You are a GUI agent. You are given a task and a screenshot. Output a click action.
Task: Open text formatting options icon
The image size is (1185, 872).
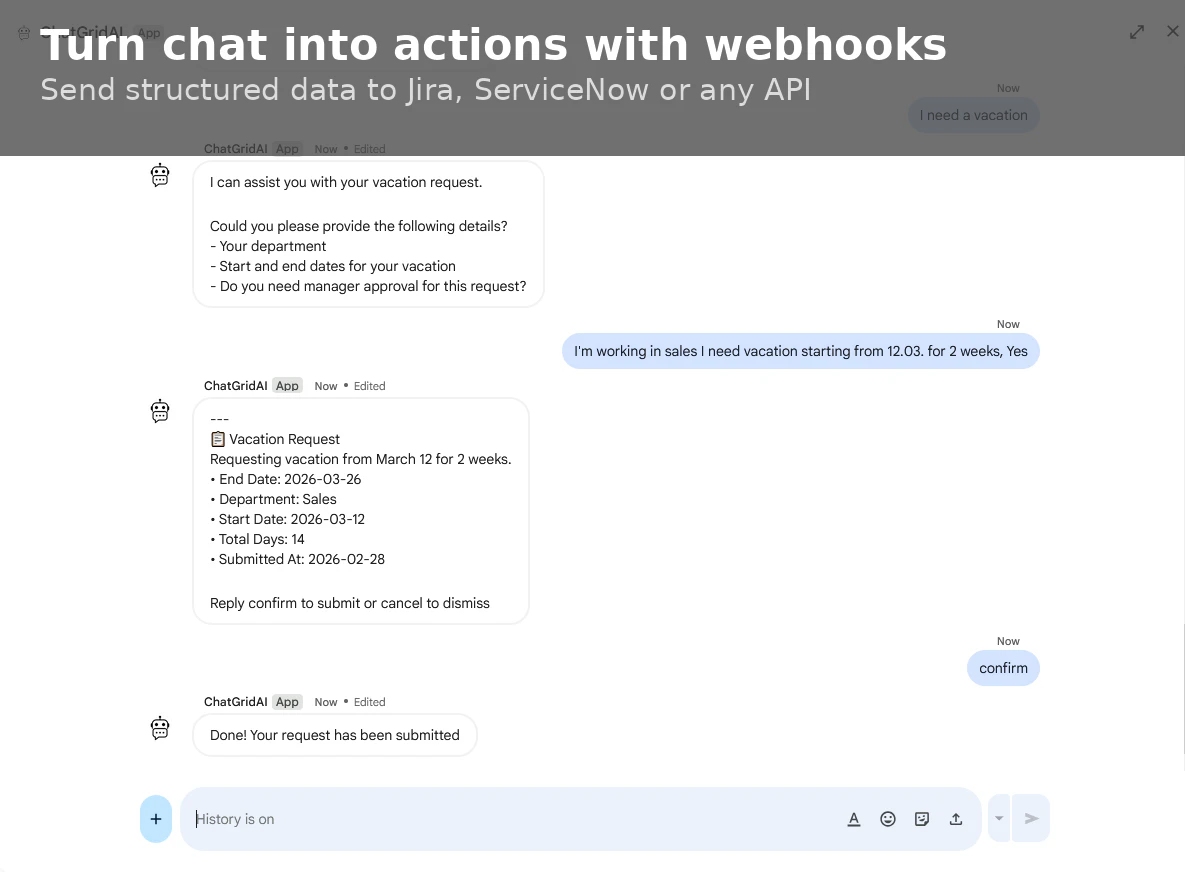[x=854, y=819]
